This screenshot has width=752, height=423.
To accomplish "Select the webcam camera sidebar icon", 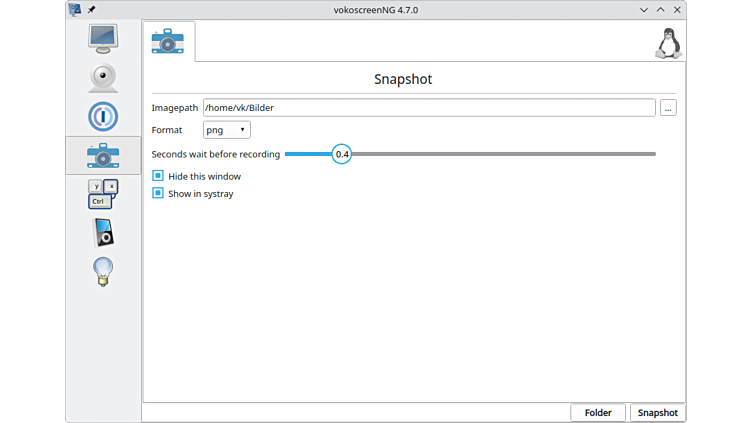I will [103, 77].
